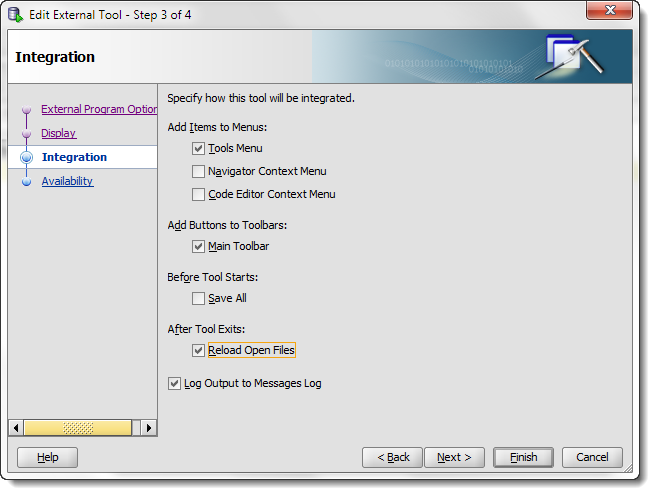The image size is (655, 495).
Task: Click the 'Add Buttons to Toolbars:' label
Action: point(227,225)
